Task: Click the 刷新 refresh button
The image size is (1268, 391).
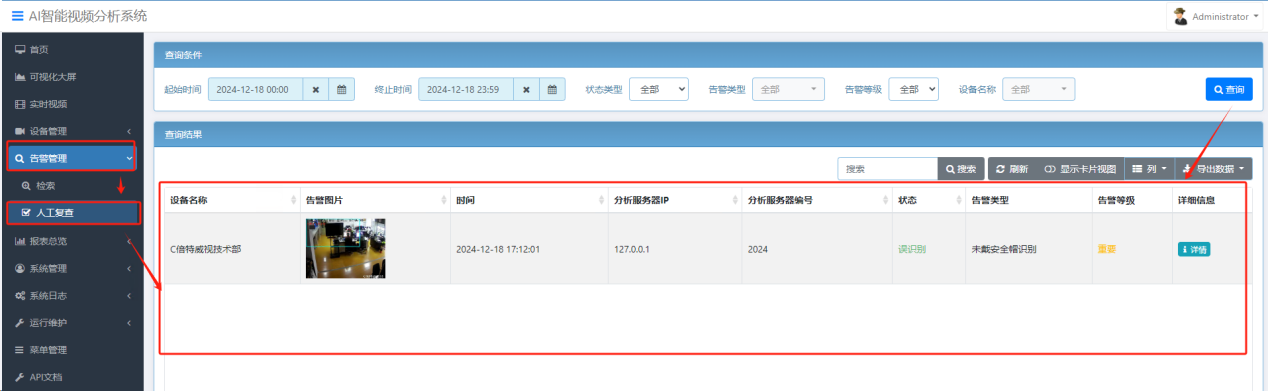Action: tap(1012, 169)
